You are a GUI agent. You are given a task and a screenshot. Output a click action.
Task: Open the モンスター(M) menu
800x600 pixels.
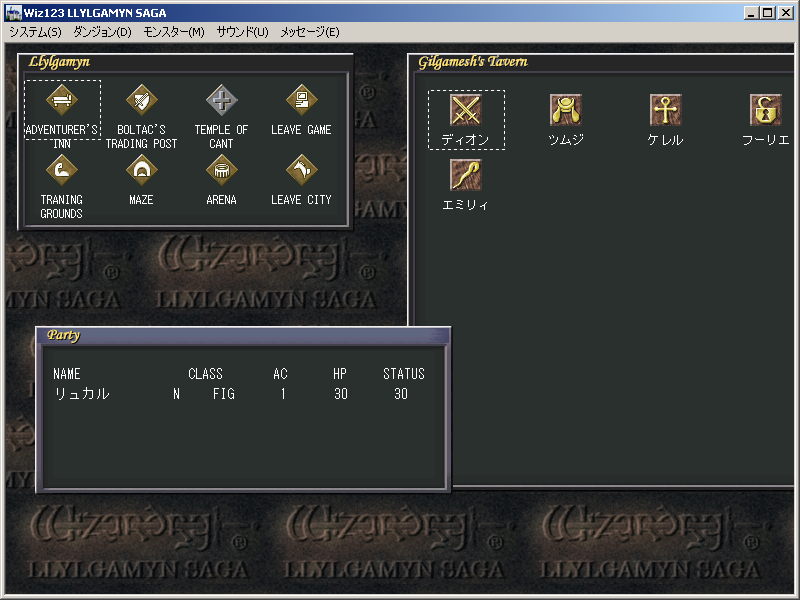pyautogui.click(x=174, y=31)
